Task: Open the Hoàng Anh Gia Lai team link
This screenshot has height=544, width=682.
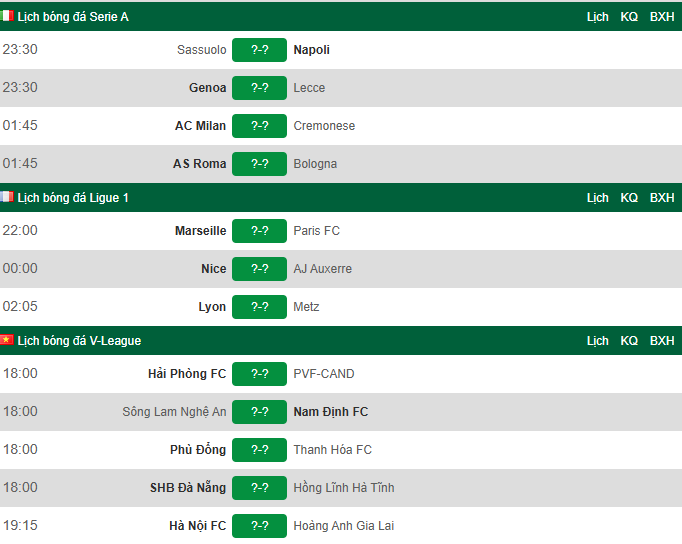Action: (x=344, y=525)
